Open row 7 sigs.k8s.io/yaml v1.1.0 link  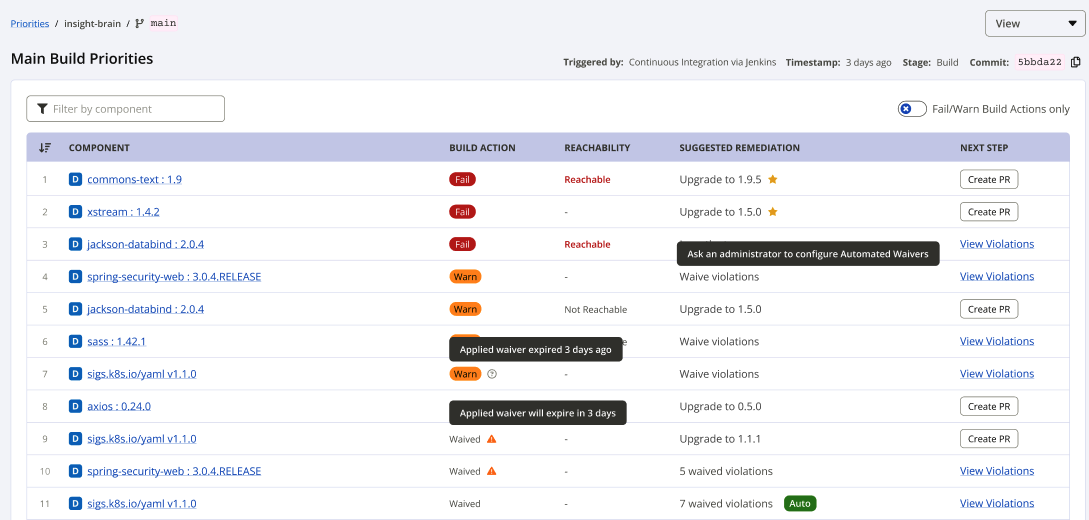click(142, 374)
